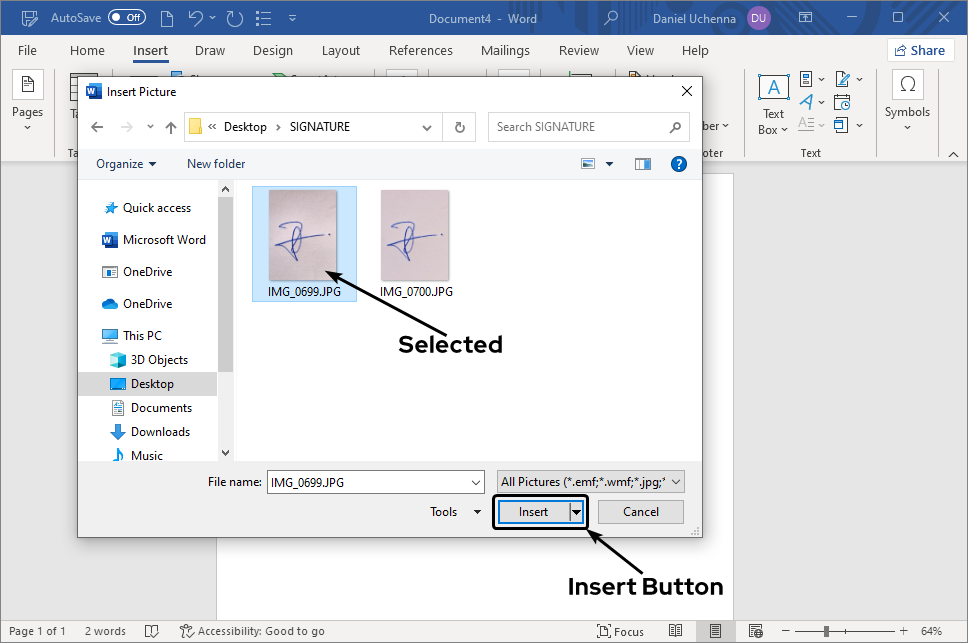Click the Help question mark in the dialog
This screenshot has width=968, height=643.
(679, 163)
